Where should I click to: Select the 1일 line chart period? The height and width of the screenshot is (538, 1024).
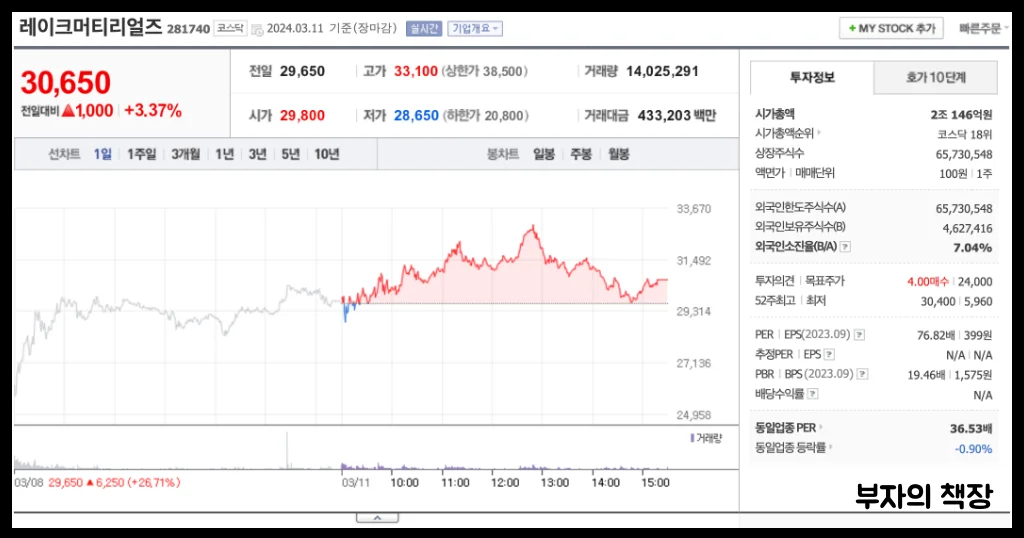point(103,154)
